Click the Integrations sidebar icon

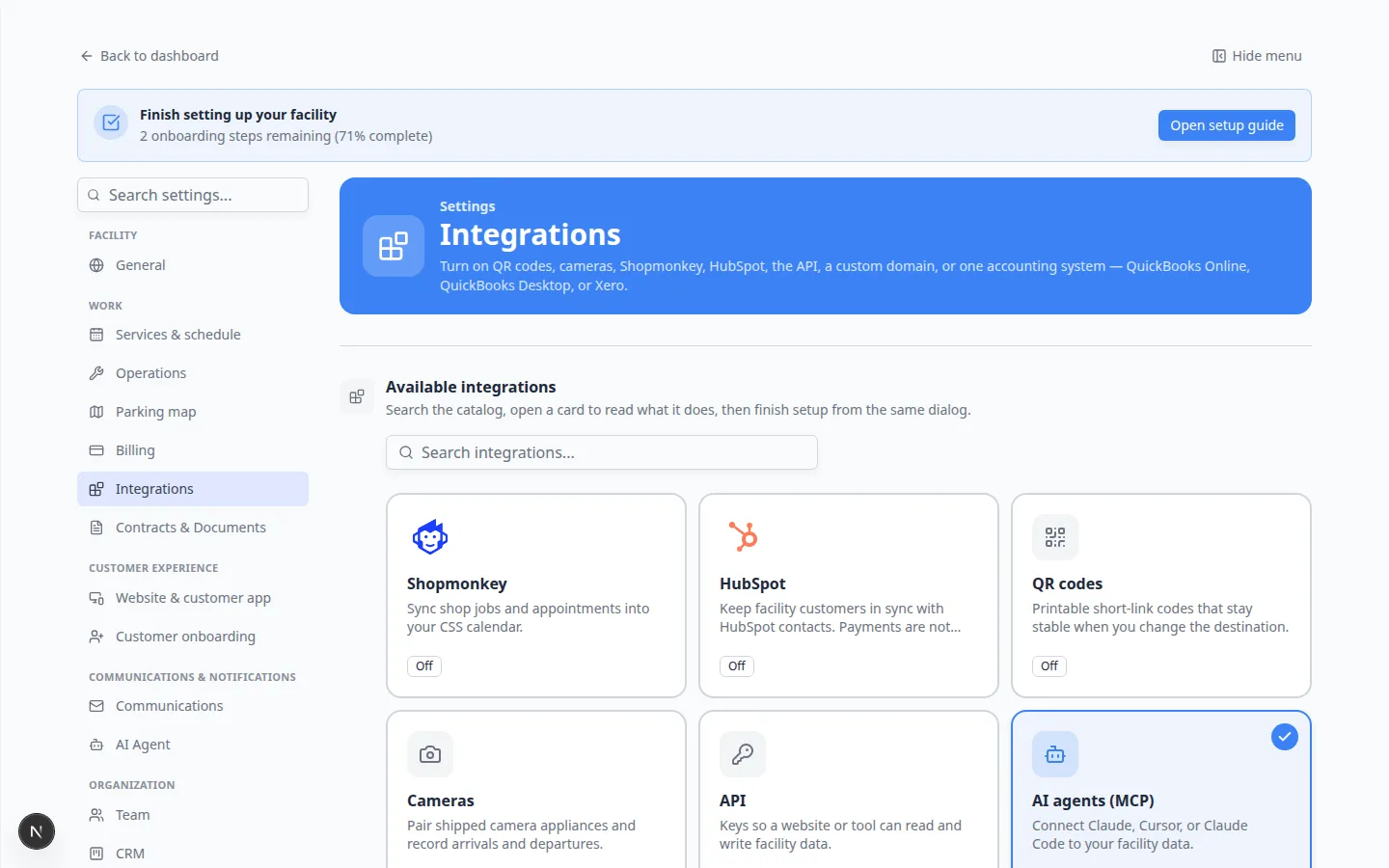[x=96, y=489]
